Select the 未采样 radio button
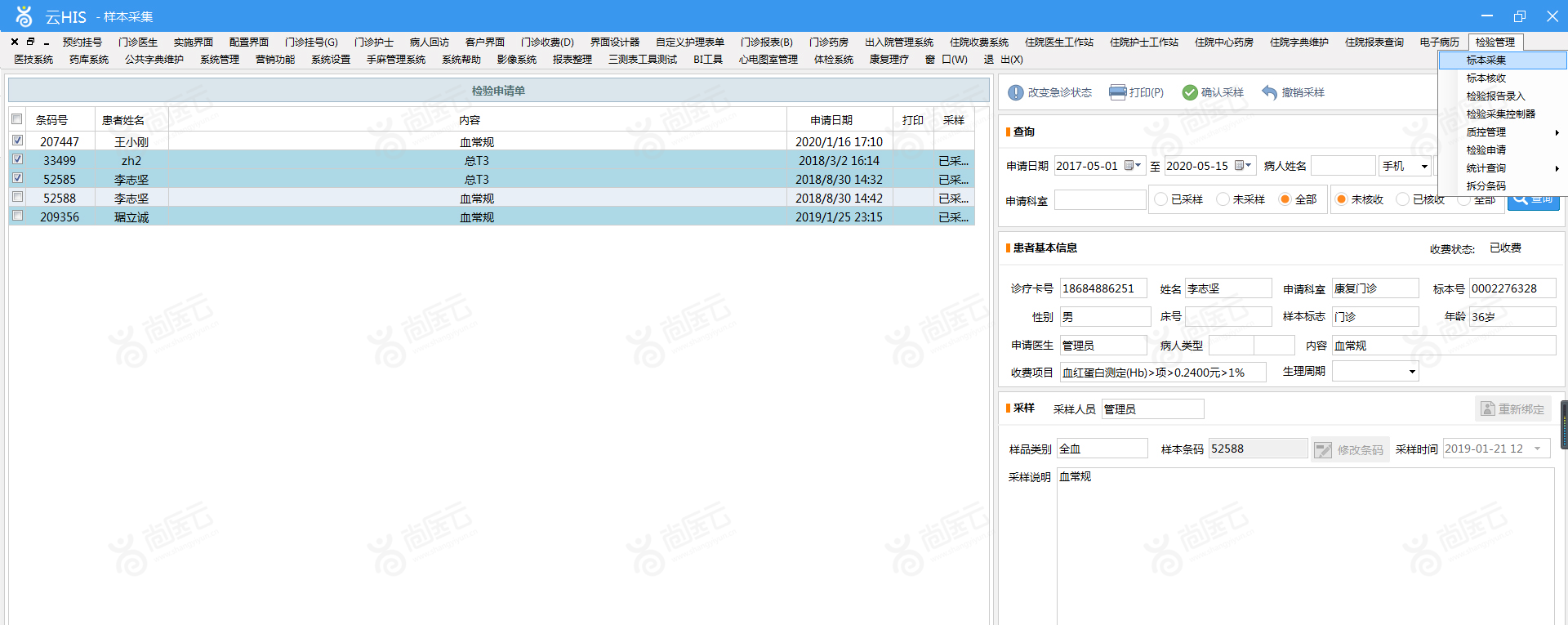The width and height of the screenshot is (1568, 625). click(x=1223, y=199)
